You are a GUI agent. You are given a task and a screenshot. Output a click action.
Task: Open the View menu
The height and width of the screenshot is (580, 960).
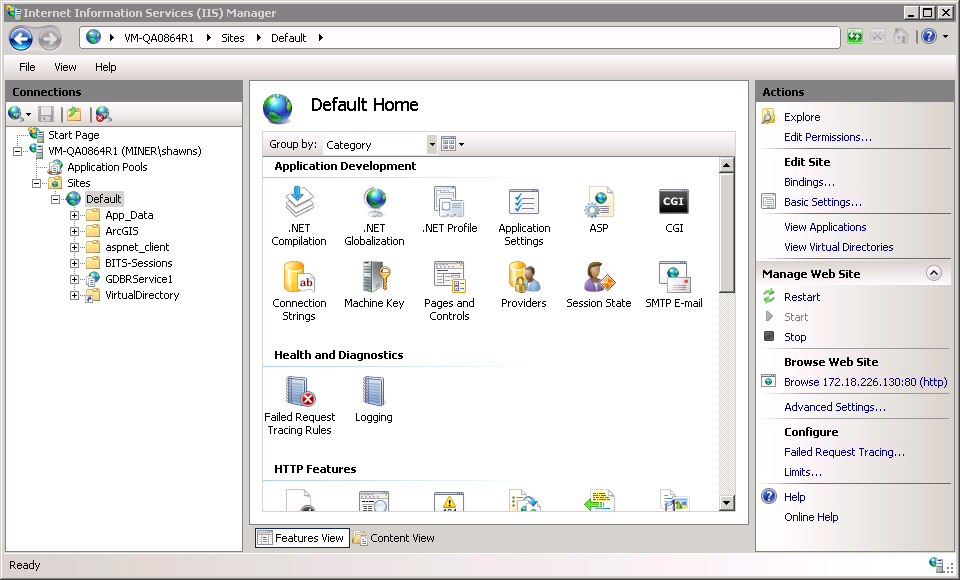click(x=65, y=67)
